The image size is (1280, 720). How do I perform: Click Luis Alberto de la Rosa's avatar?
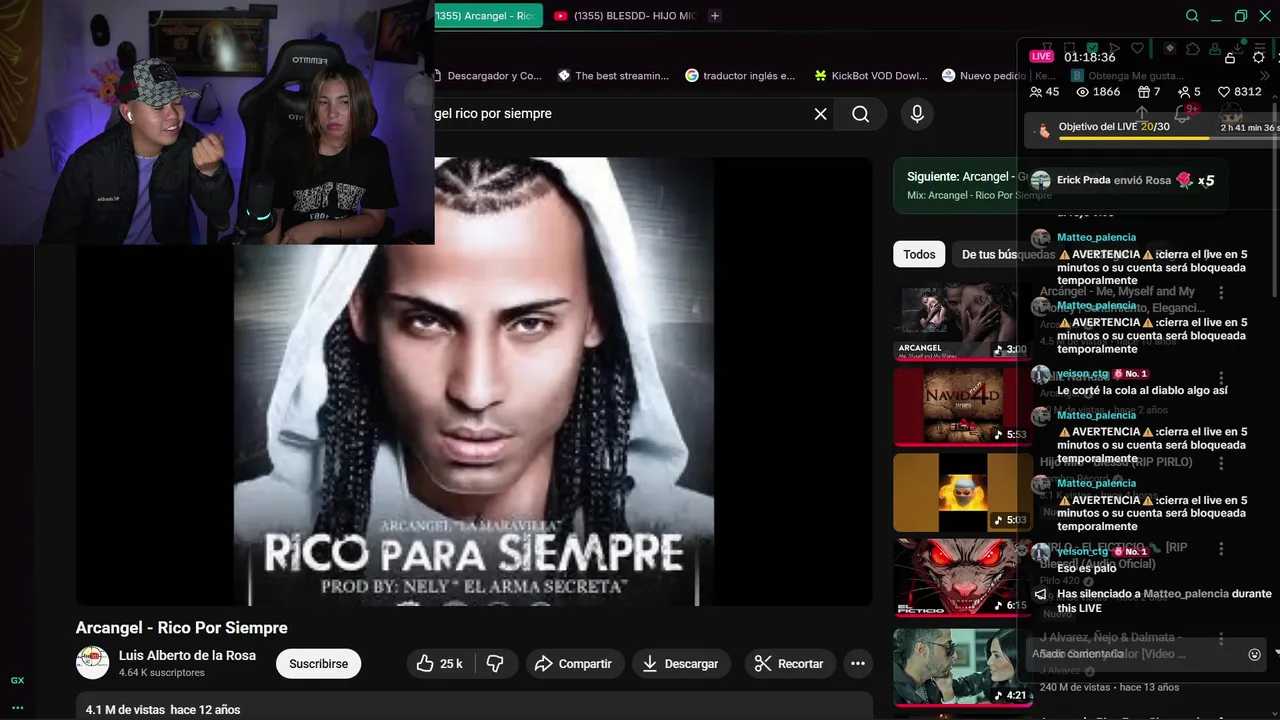click(x=93, y=663)
